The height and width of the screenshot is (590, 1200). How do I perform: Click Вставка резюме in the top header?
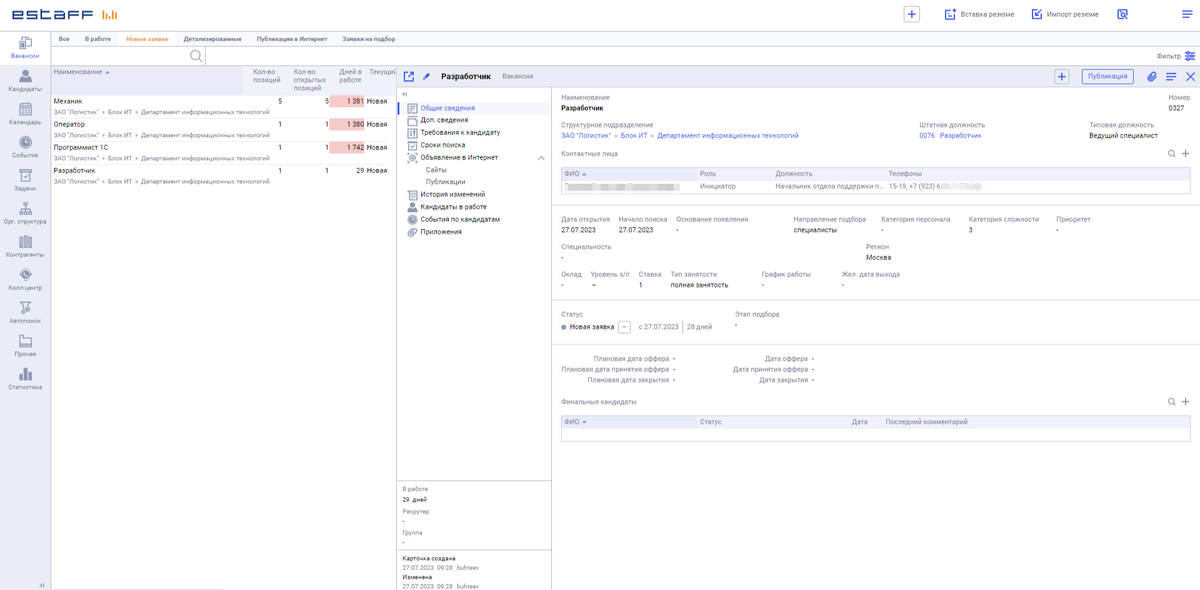(980, 14)
